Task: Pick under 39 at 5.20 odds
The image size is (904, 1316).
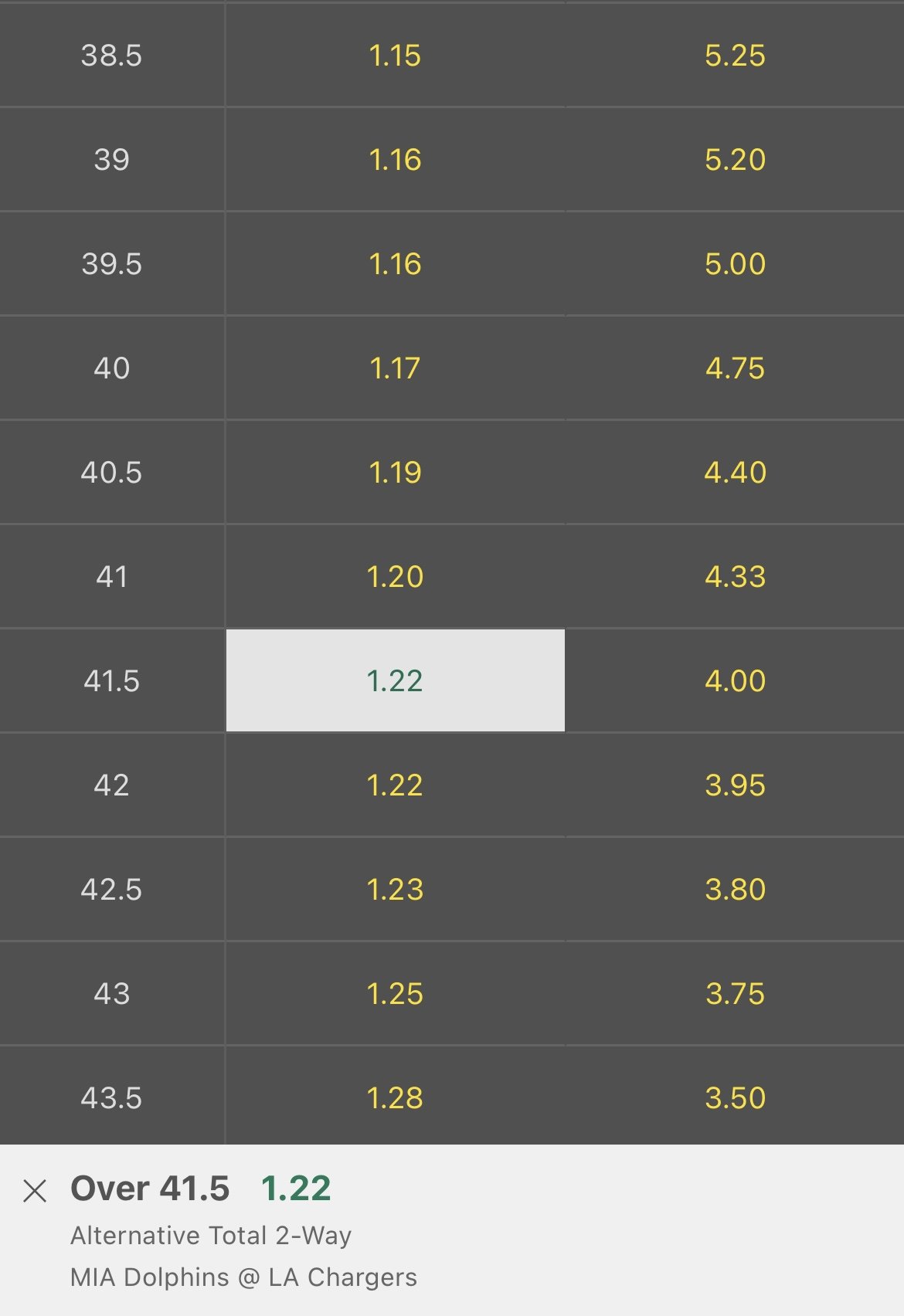Action: pyautogui.click(x=734, y=160)
